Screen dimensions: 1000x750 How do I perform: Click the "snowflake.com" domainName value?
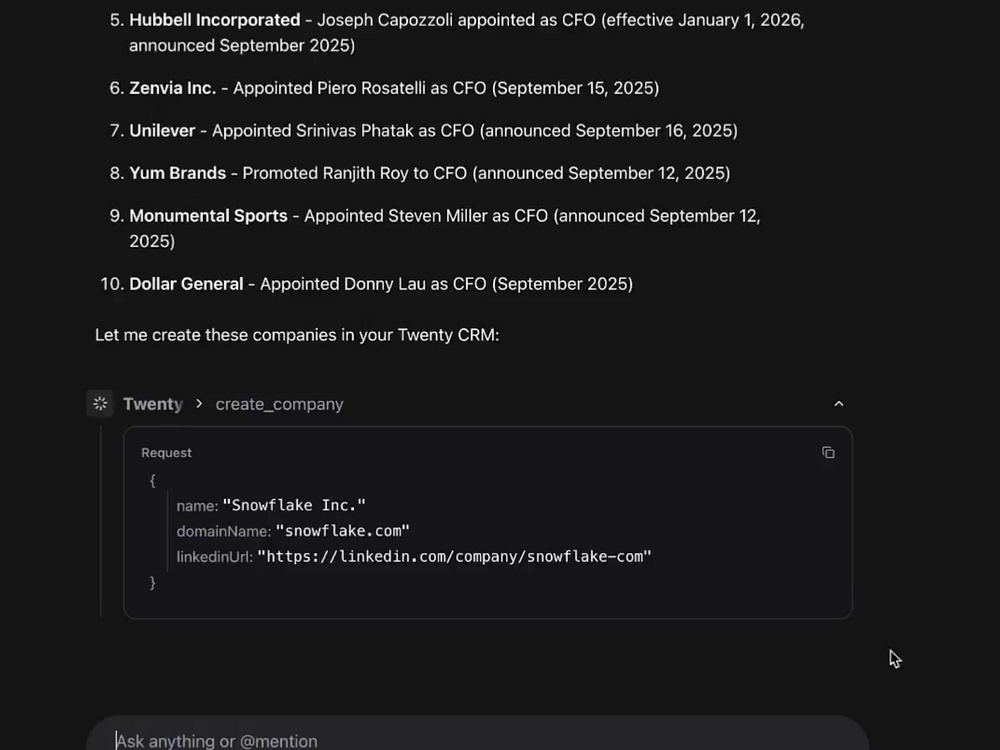tap(343, 531)
